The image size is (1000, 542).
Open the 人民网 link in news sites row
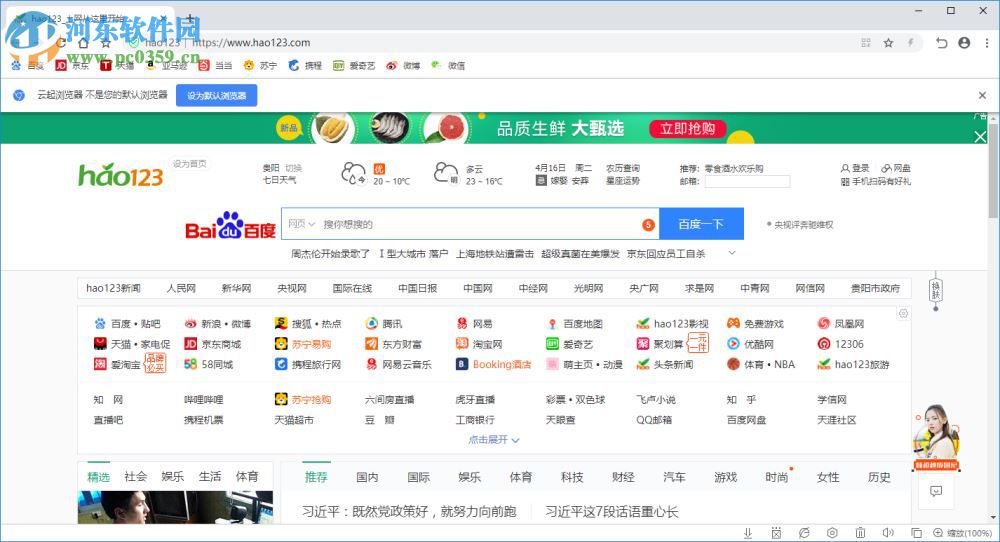(x=181, y=288)
